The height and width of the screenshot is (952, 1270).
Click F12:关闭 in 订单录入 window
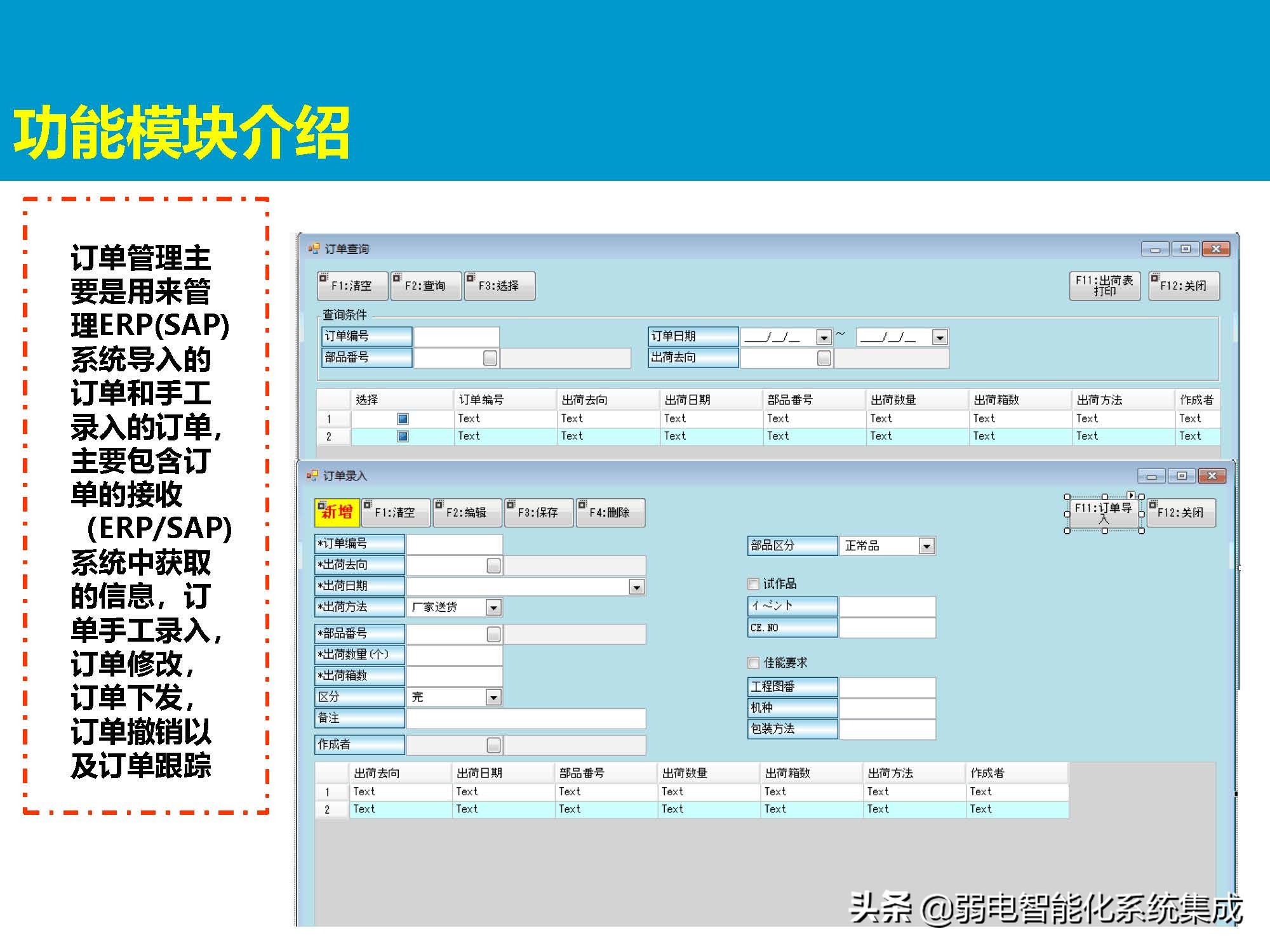[1182, 512]
